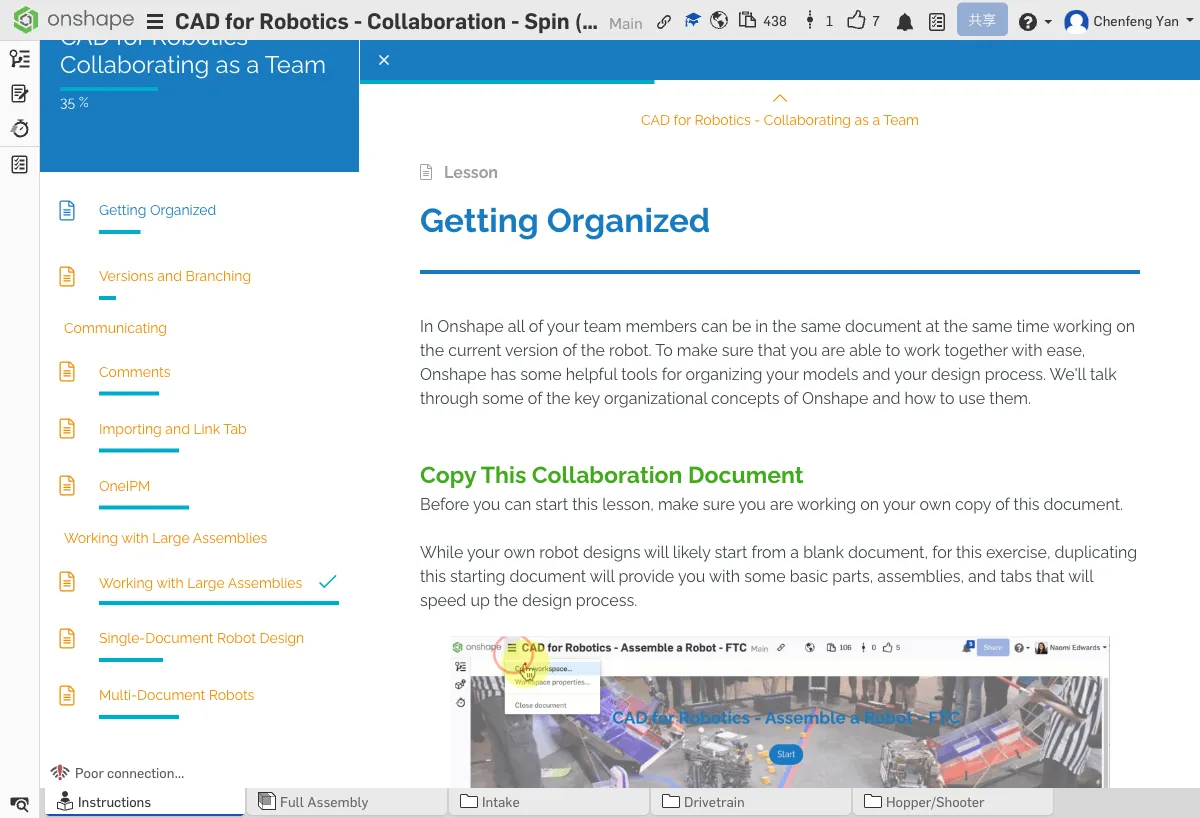Like the document with thumbs-up icon
This screenshot has height=818, width=1200.
point(856,21)
